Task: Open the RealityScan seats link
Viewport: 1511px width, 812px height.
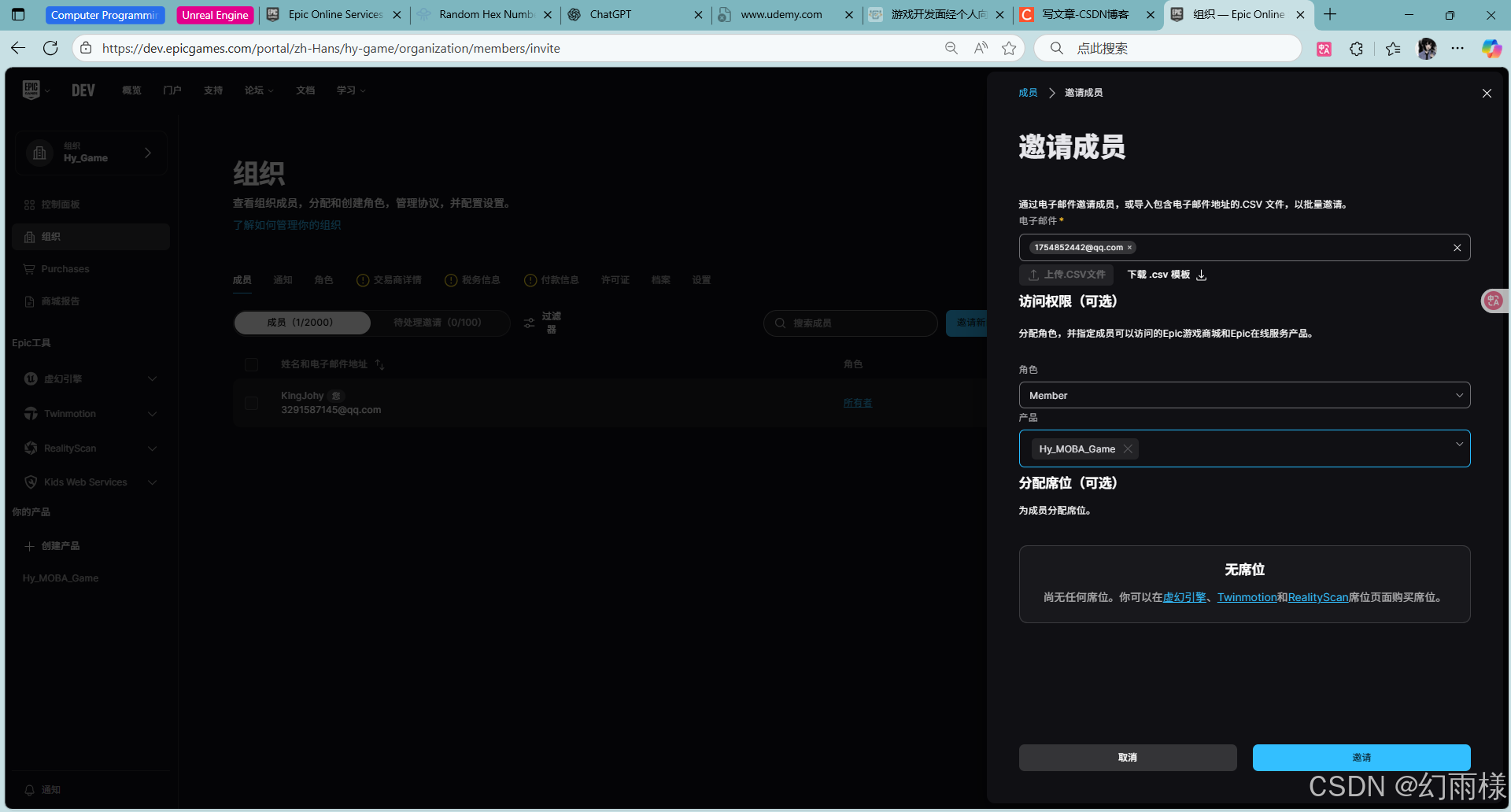Action: [x=1318, y=597]
